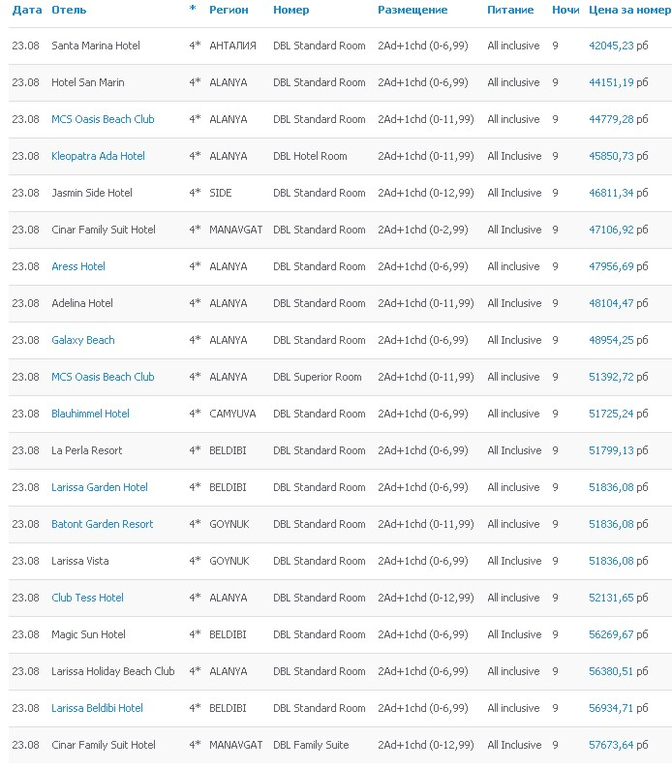
Task: Open the Blauhimmel Hotel link
Action: [90, 414]
